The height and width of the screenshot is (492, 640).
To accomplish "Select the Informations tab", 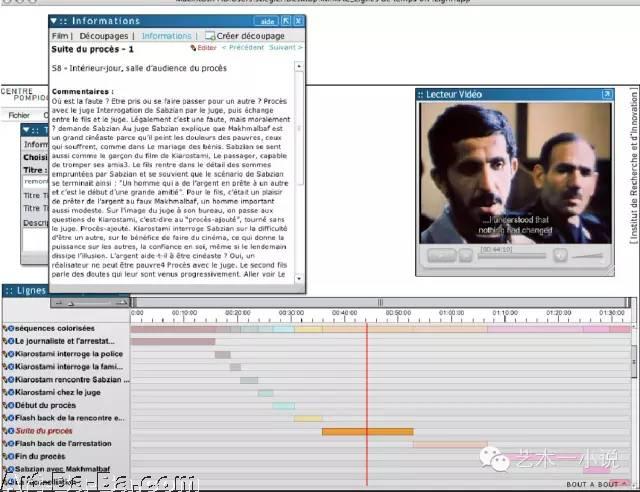I will pyautogui.click(x=166, y=36).
